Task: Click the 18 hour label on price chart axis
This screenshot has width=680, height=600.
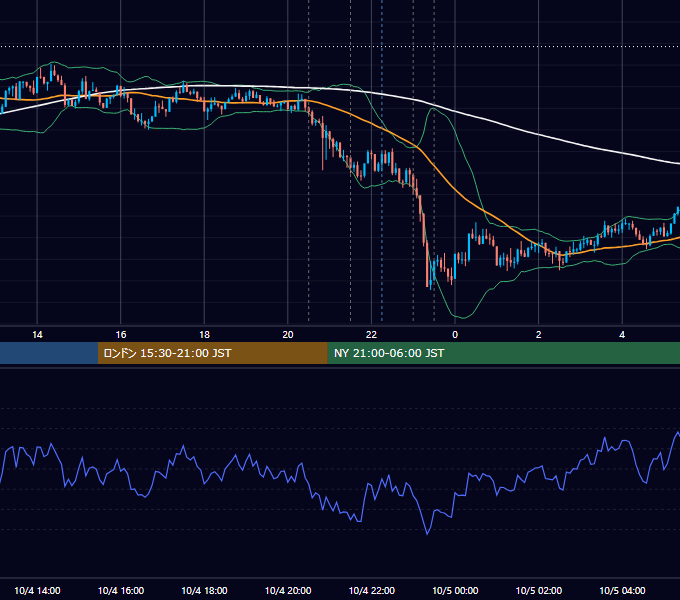Action: tap(204, 335)
